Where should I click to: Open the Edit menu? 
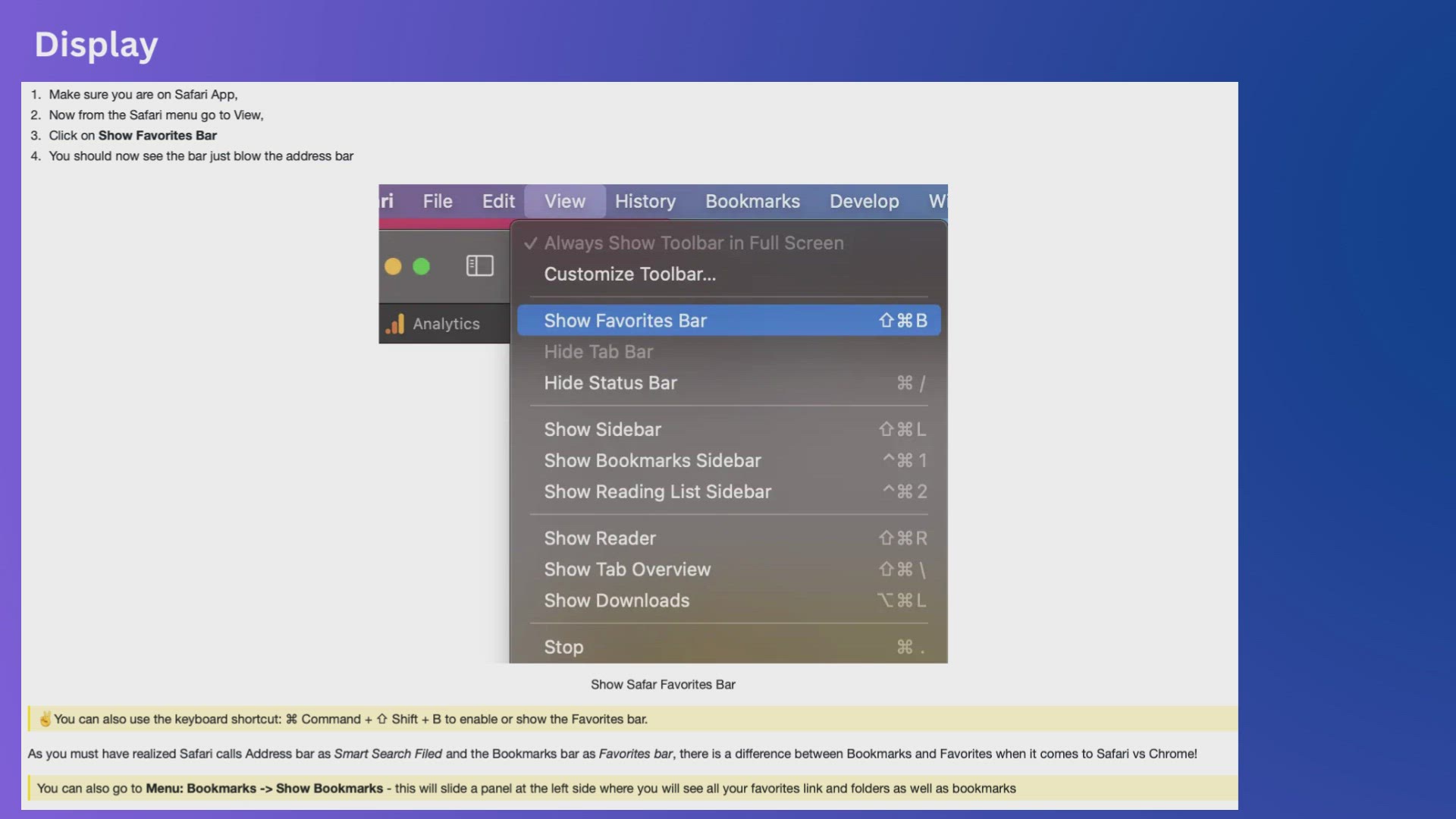point(498,201)
